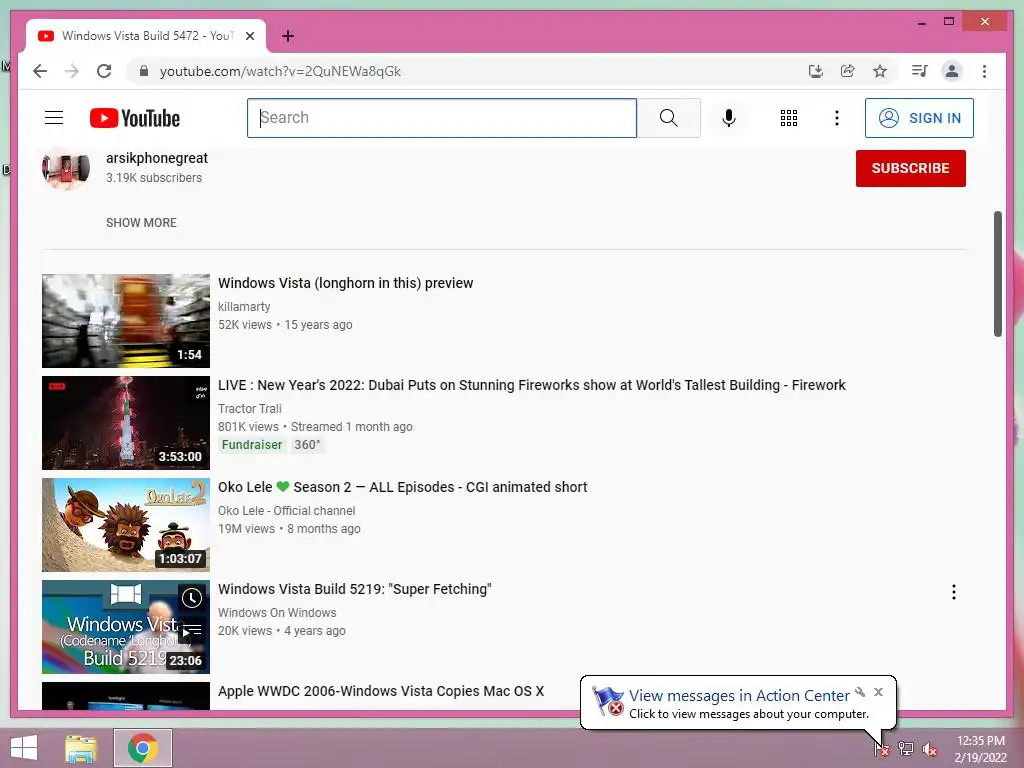The width and height of the screenshot is (1024, 768).
Task: Install app icon in address bar
Action: (816, 71)
